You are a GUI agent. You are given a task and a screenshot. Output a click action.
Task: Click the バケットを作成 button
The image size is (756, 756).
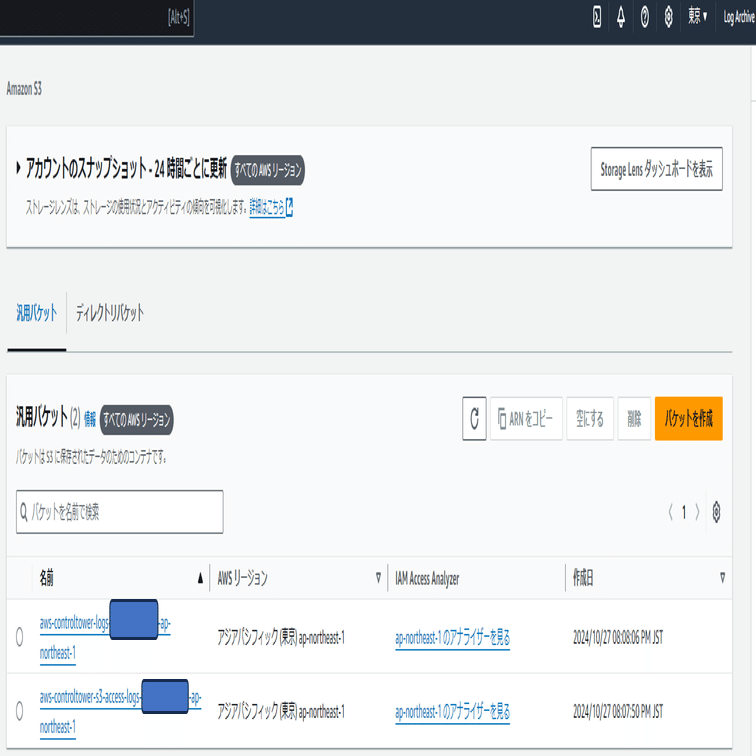tap(688, 418)
